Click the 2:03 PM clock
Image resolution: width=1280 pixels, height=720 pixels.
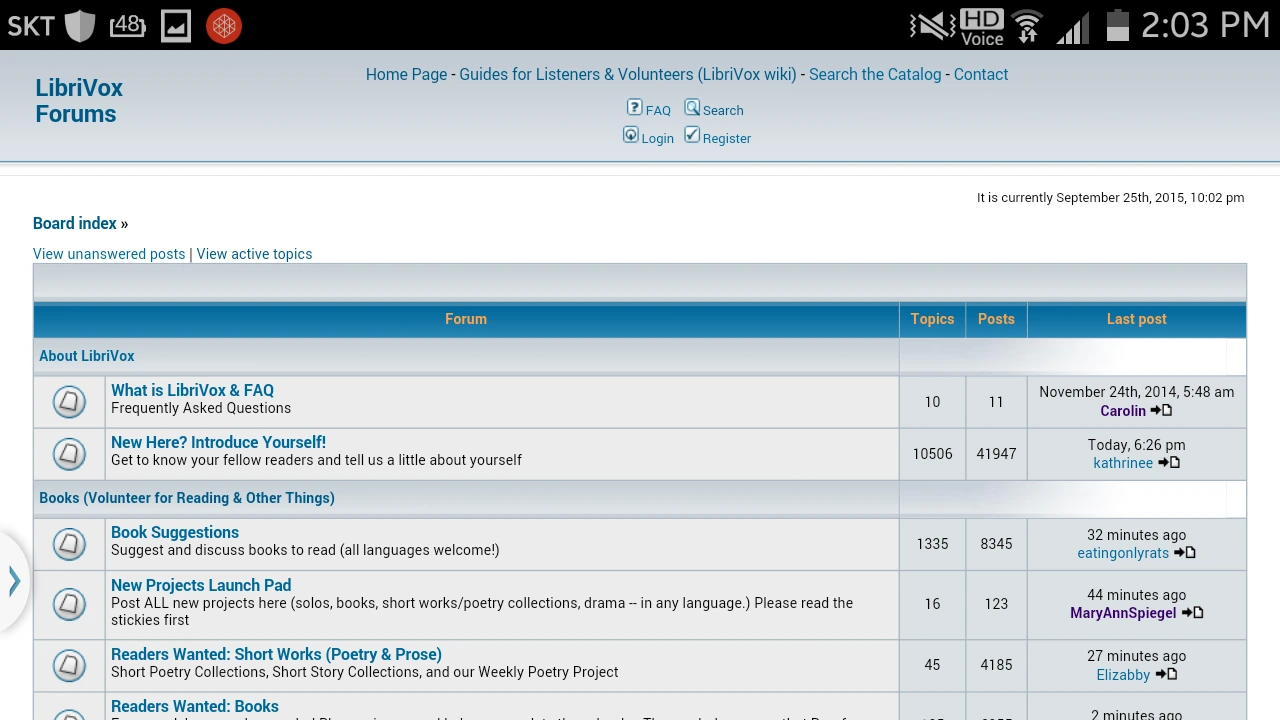pyautogui.click(x=1205, y=26)
